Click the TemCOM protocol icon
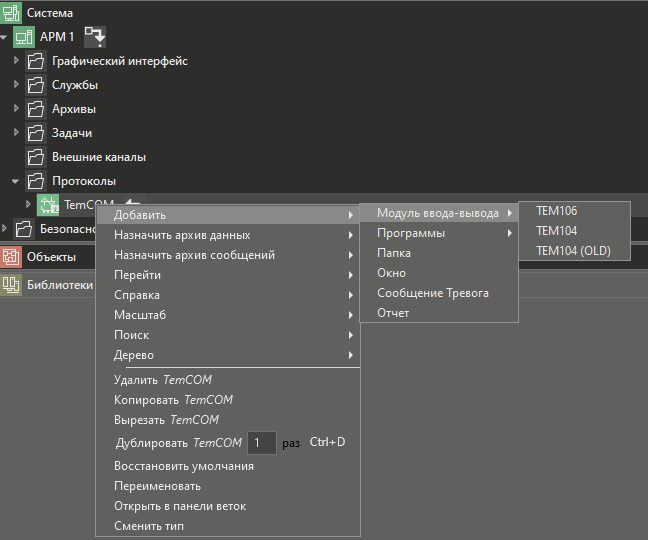Viewport: 648px width, 540px height. click(x=48, y=205)
